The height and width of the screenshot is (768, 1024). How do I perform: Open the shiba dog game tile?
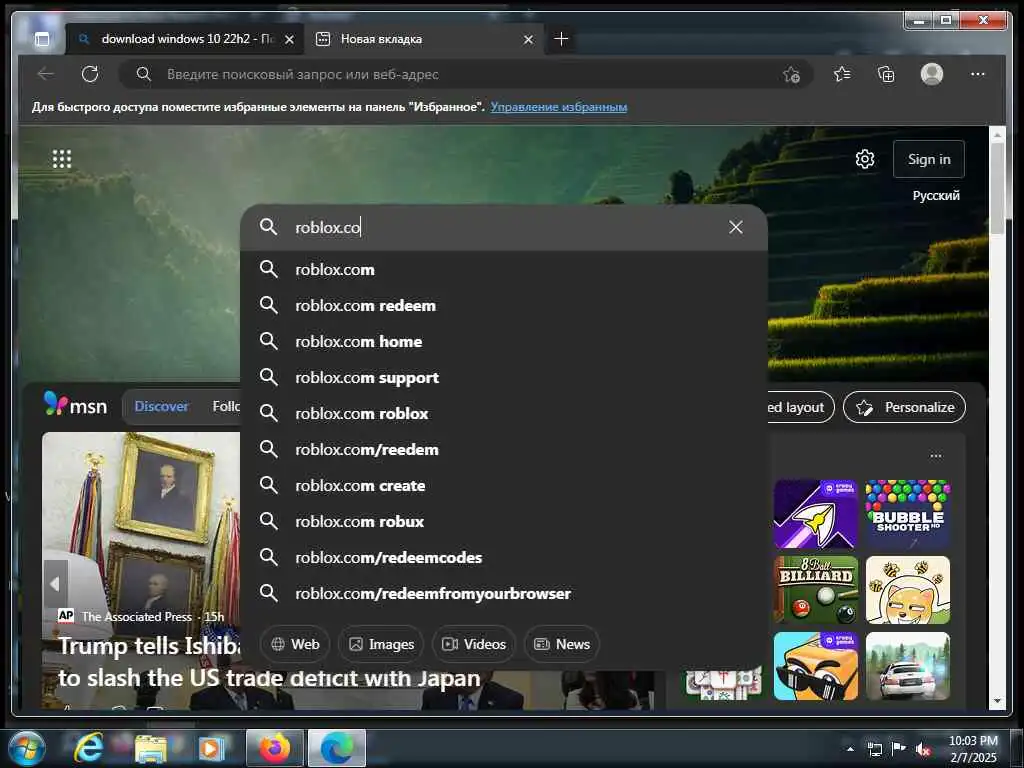point(908,590)
